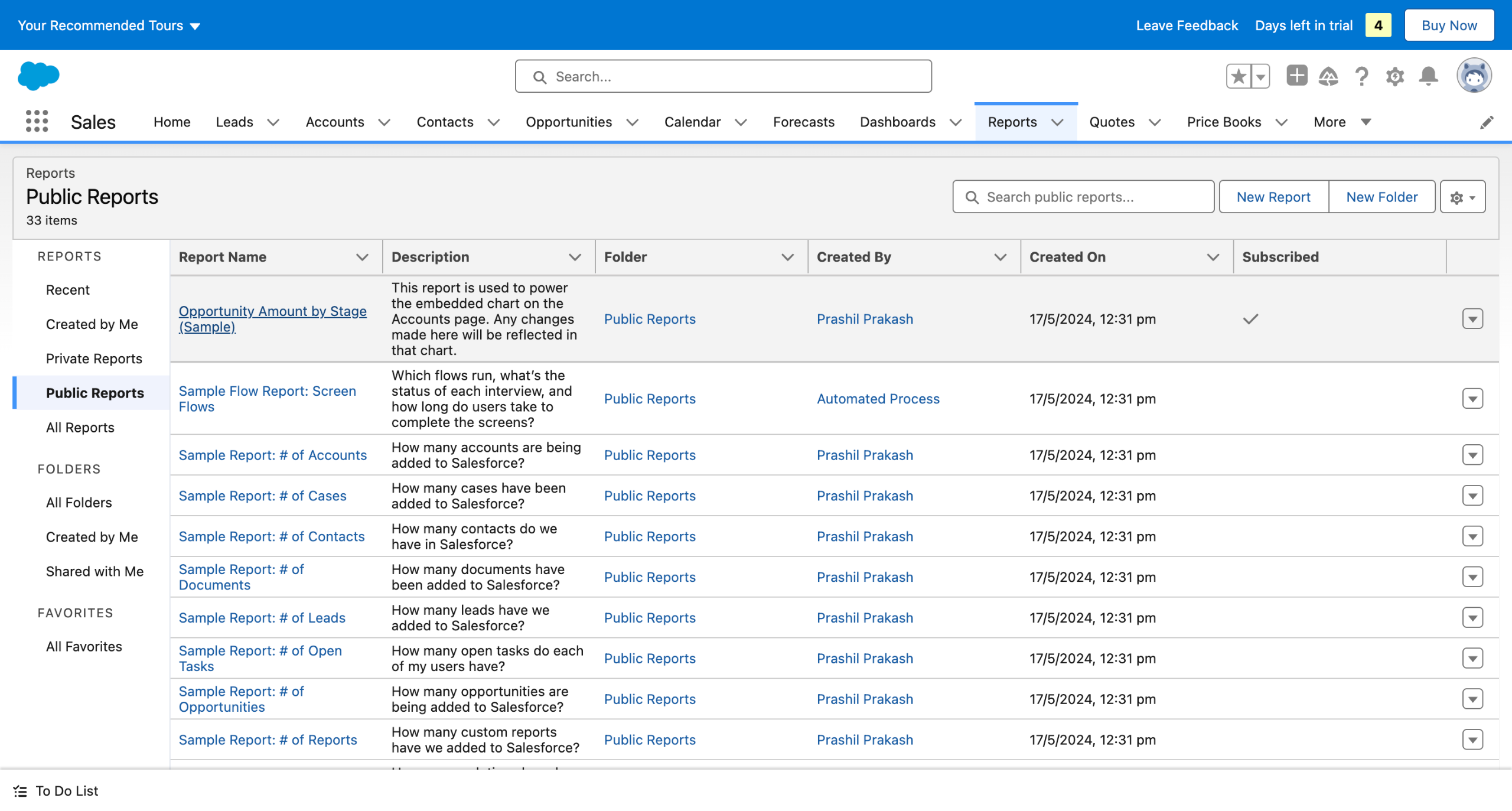
Task: Go to the Home tab
Action: tap(172, 122)
